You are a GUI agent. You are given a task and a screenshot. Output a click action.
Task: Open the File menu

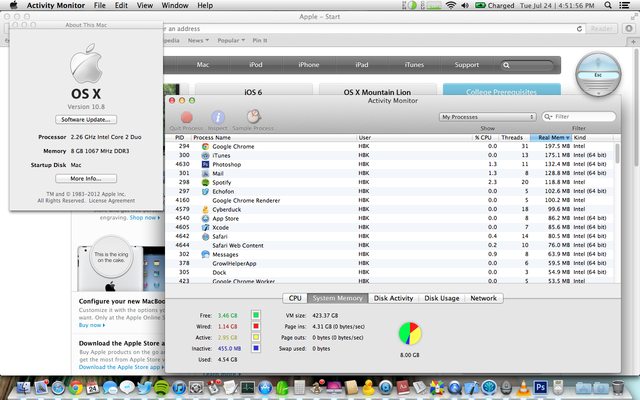pos(100,5)
